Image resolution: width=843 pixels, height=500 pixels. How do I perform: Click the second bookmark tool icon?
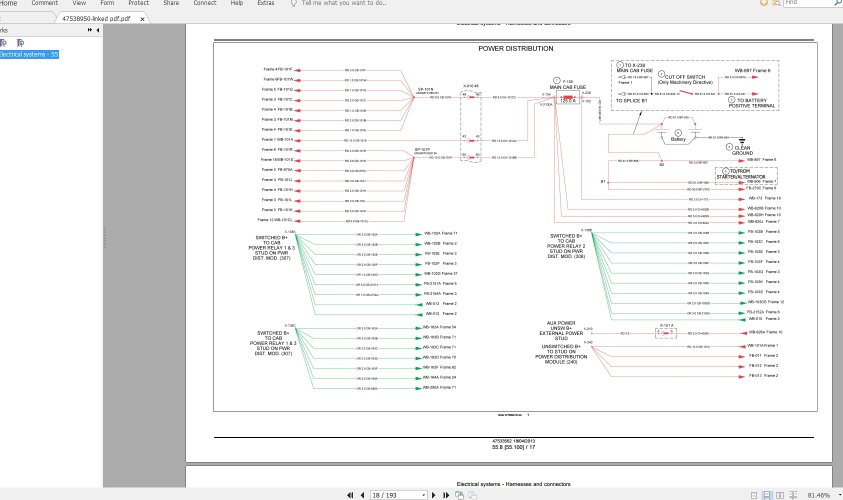point(19,43)
